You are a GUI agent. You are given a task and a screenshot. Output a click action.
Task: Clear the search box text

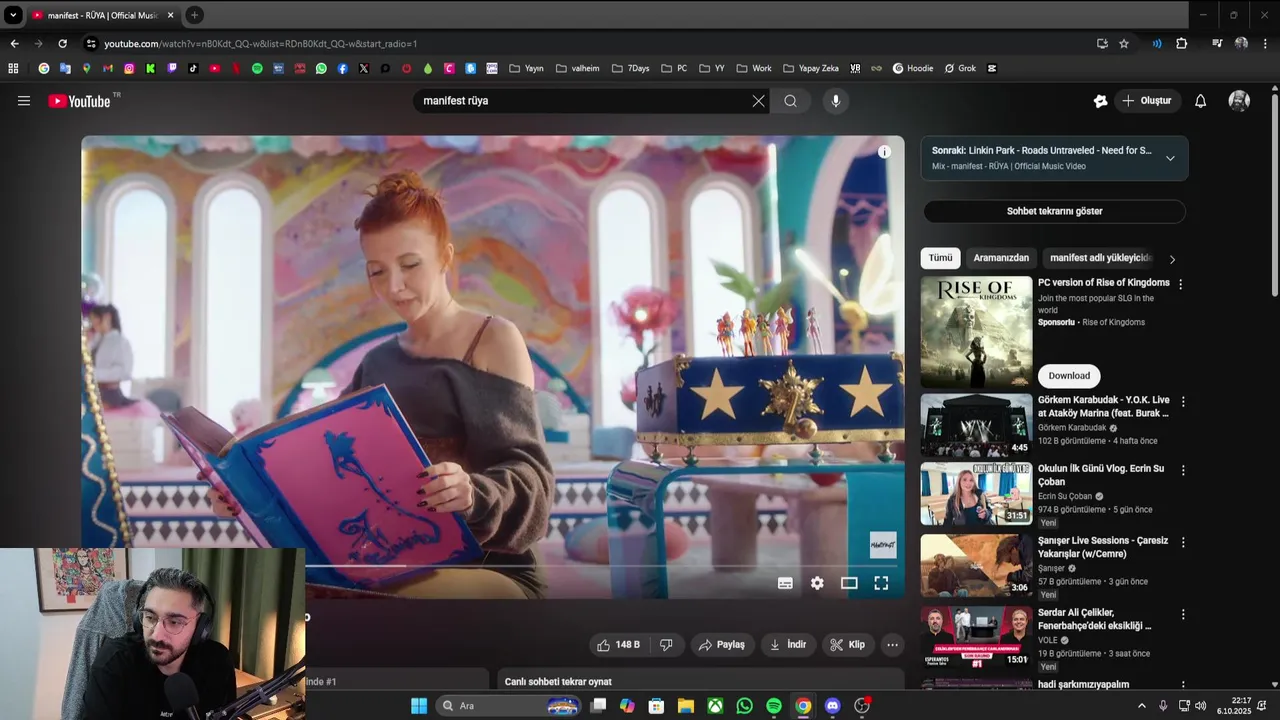click(x=758, y=101)
